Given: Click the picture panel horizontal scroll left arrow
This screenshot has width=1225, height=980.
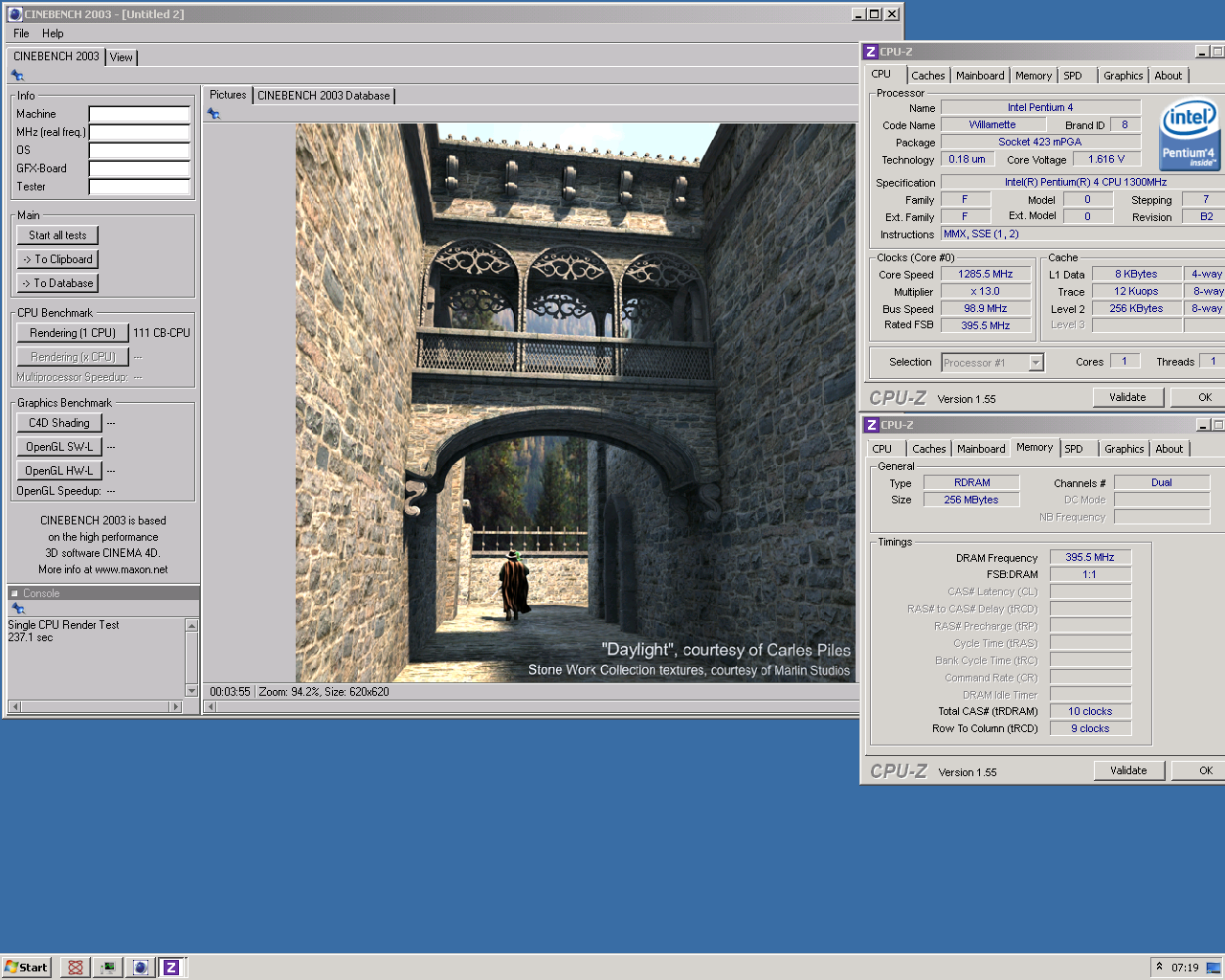Looking at the screenshot, I should 212,707.
